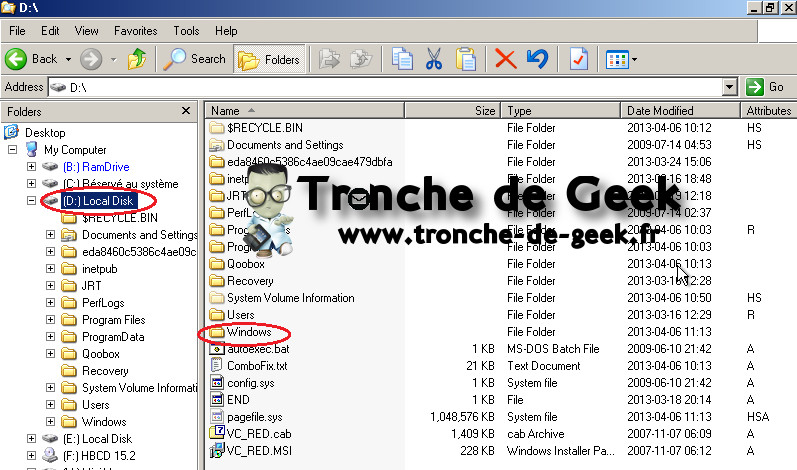
Task: Click the Forward arrow icon
Action: pos(91,59)
